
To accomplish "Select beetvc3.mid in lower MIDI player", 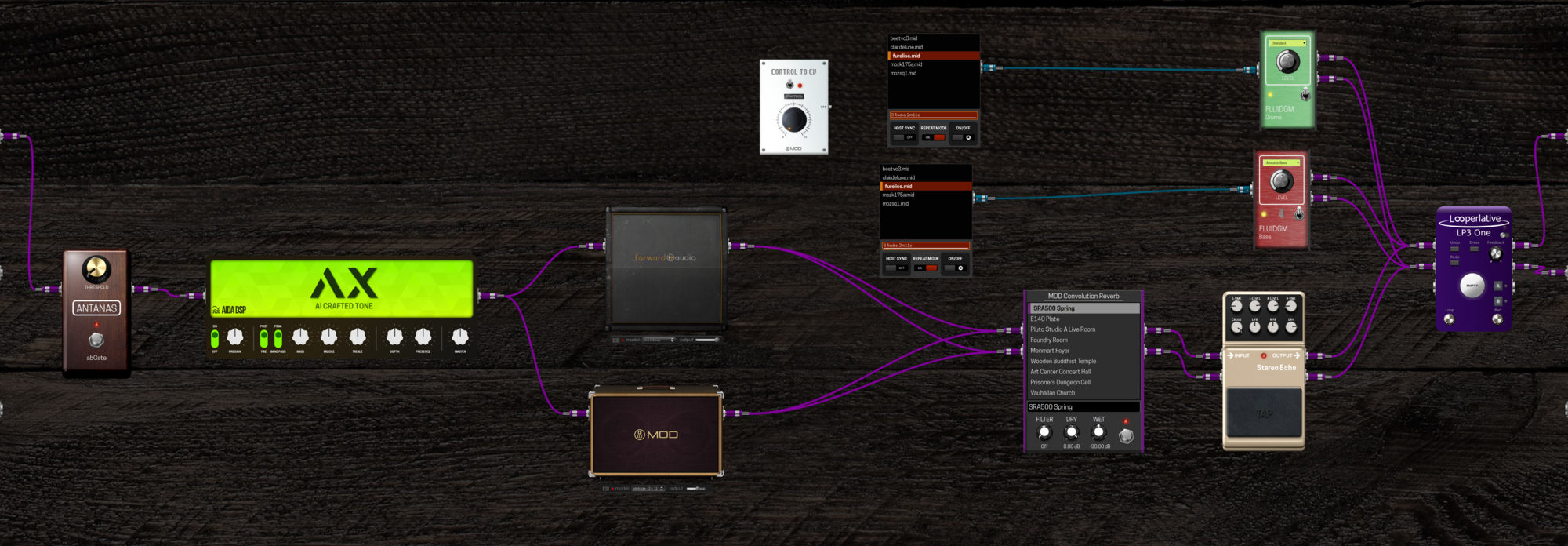I will tap(926, 169).
